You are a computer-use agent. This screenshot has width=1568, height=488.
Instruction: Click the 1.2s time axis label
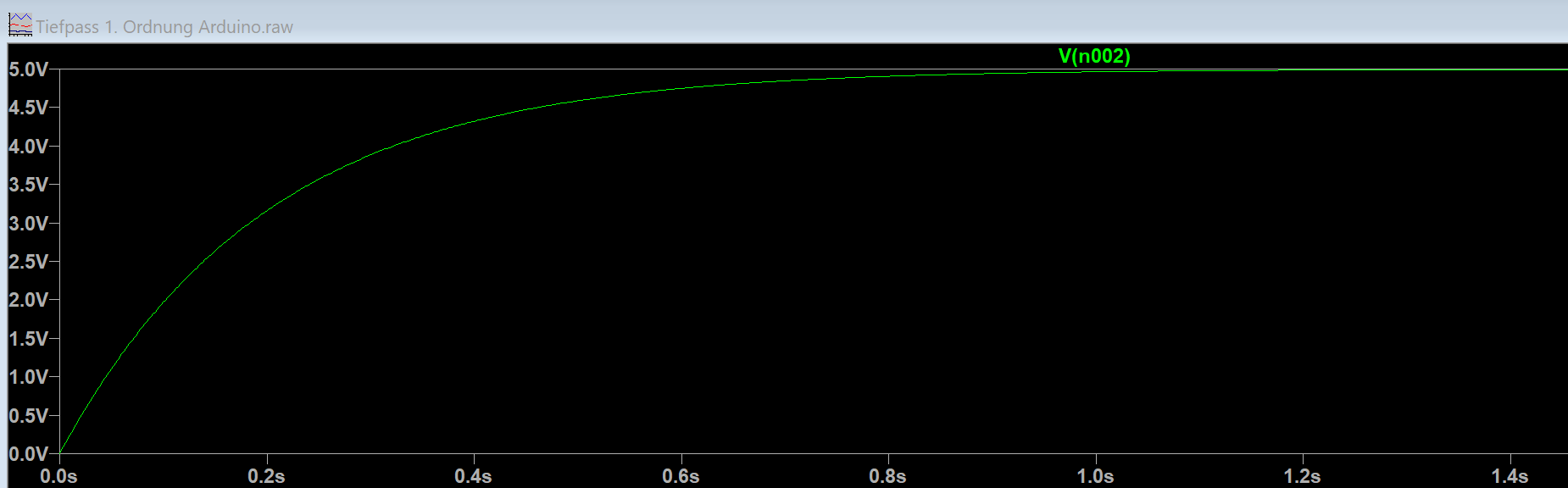click(1302, 476)
